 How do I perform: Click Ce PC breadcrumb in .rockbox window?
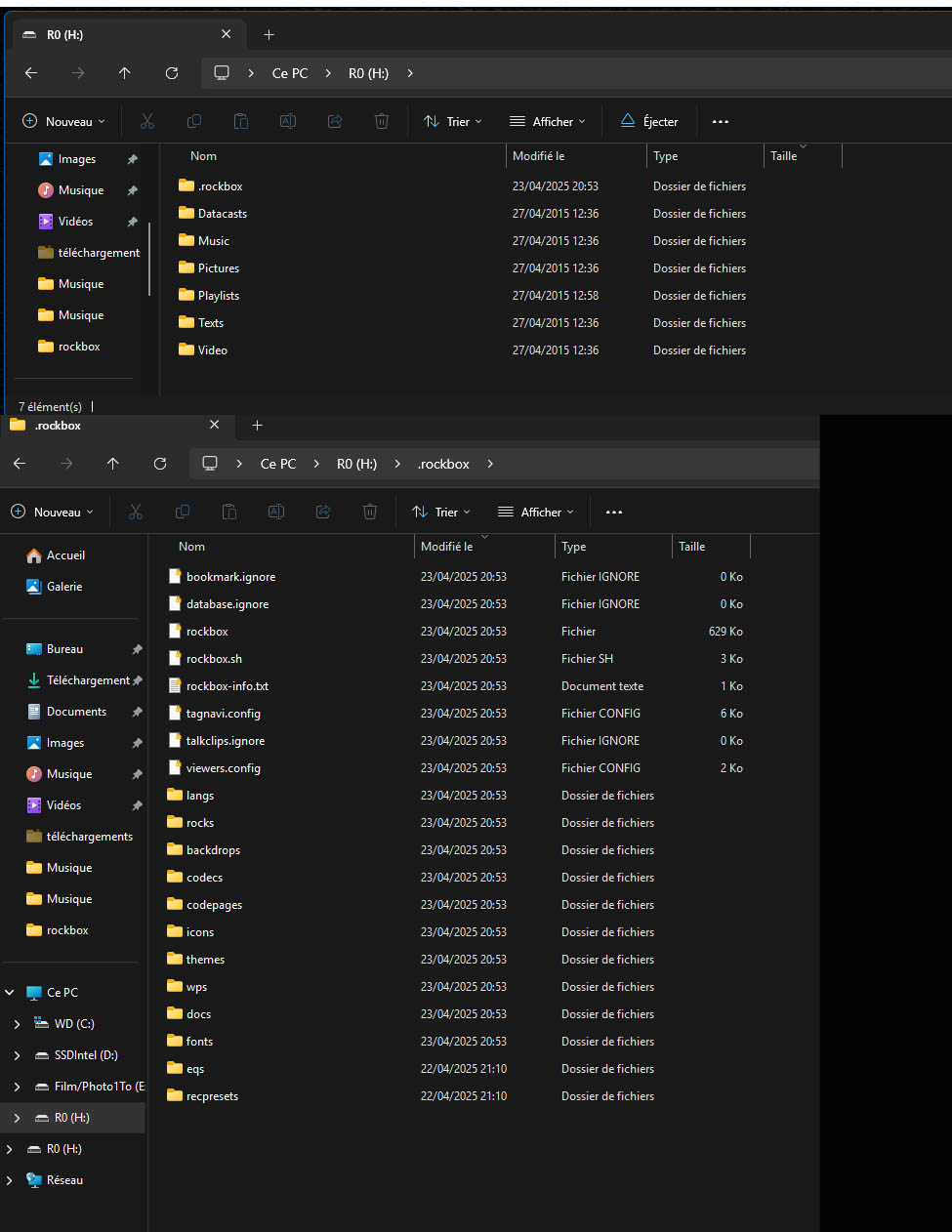(x=278, y=464)
